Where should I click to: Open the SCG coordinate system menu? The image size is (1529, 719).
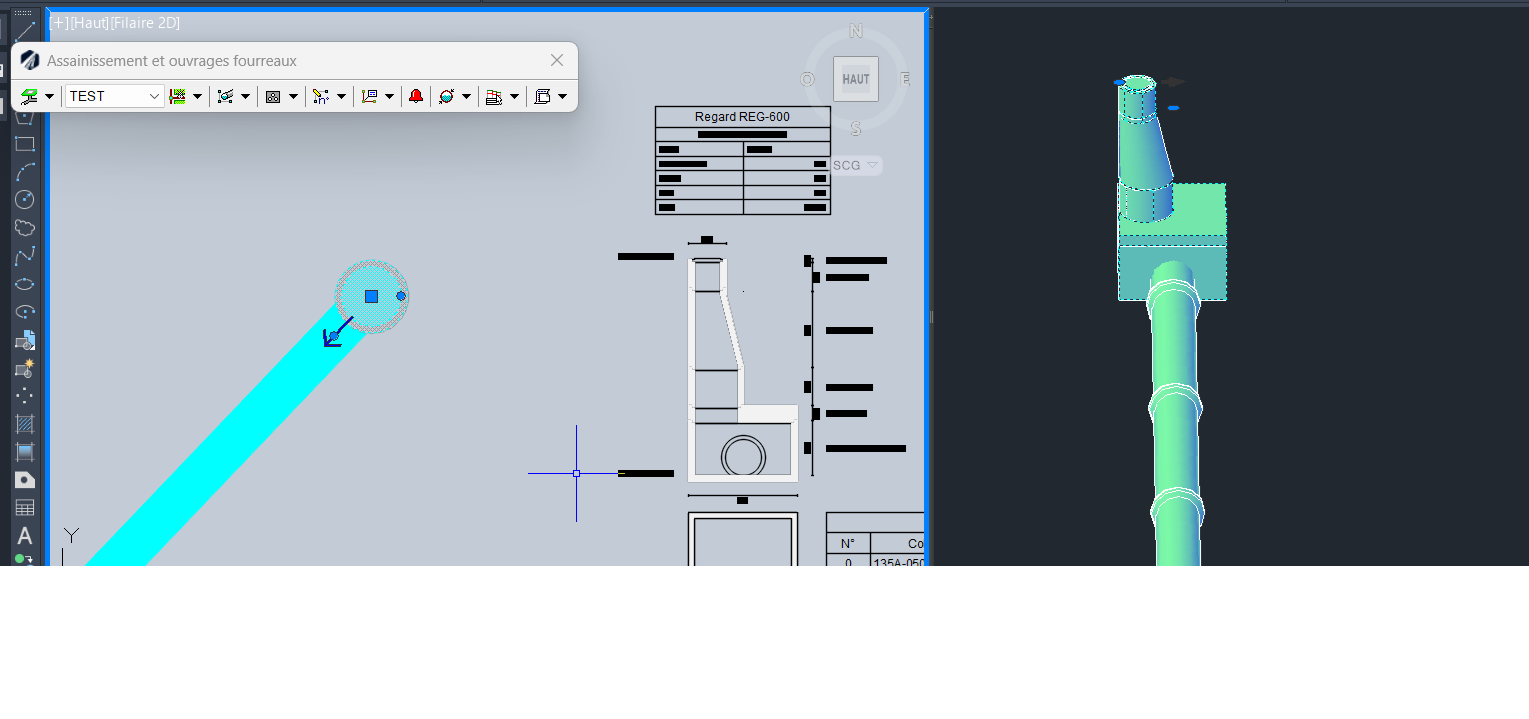(855, 165)
